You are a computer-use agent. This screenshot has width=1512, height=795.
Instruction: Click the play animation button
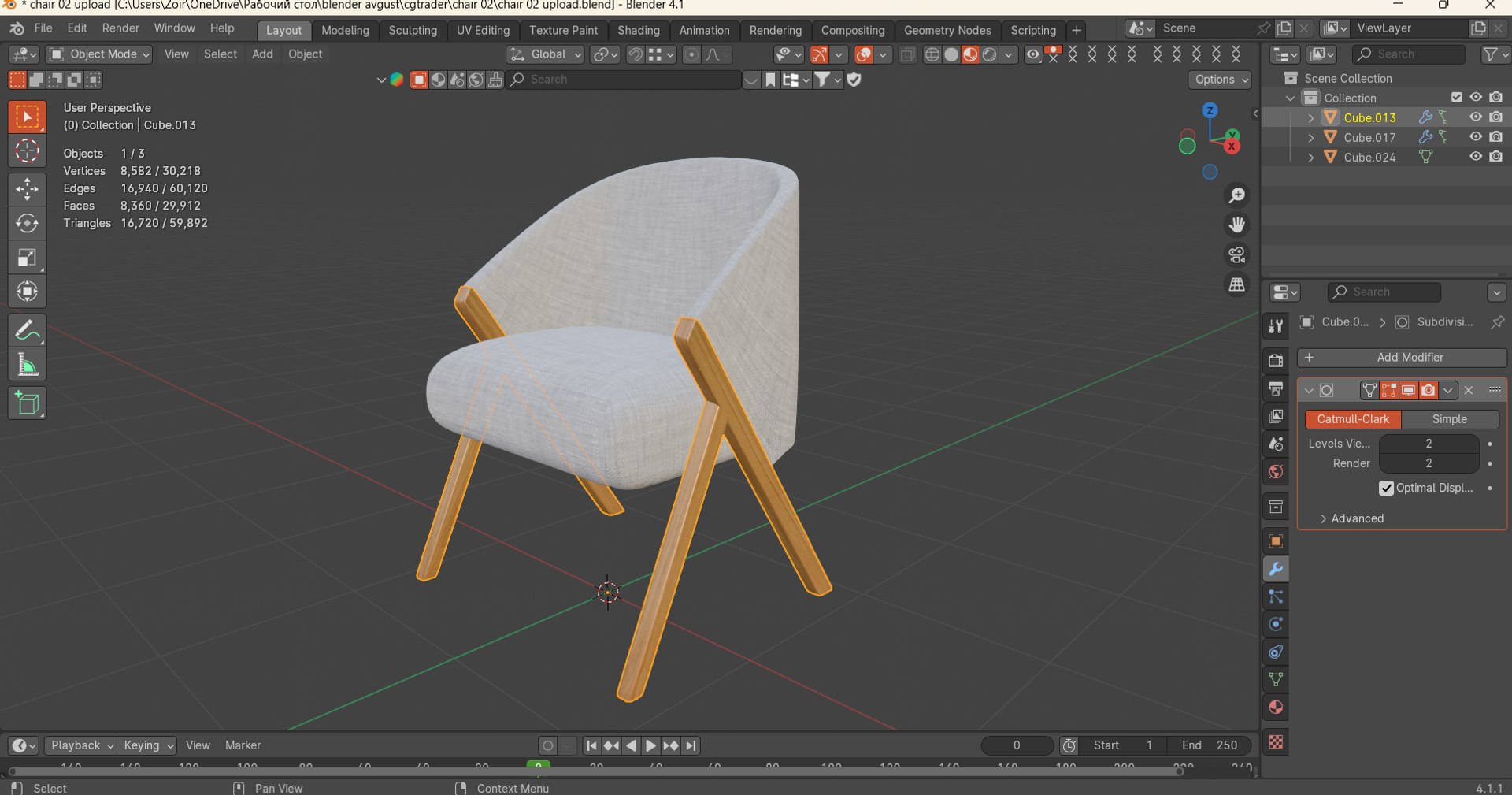coord(650,745)
